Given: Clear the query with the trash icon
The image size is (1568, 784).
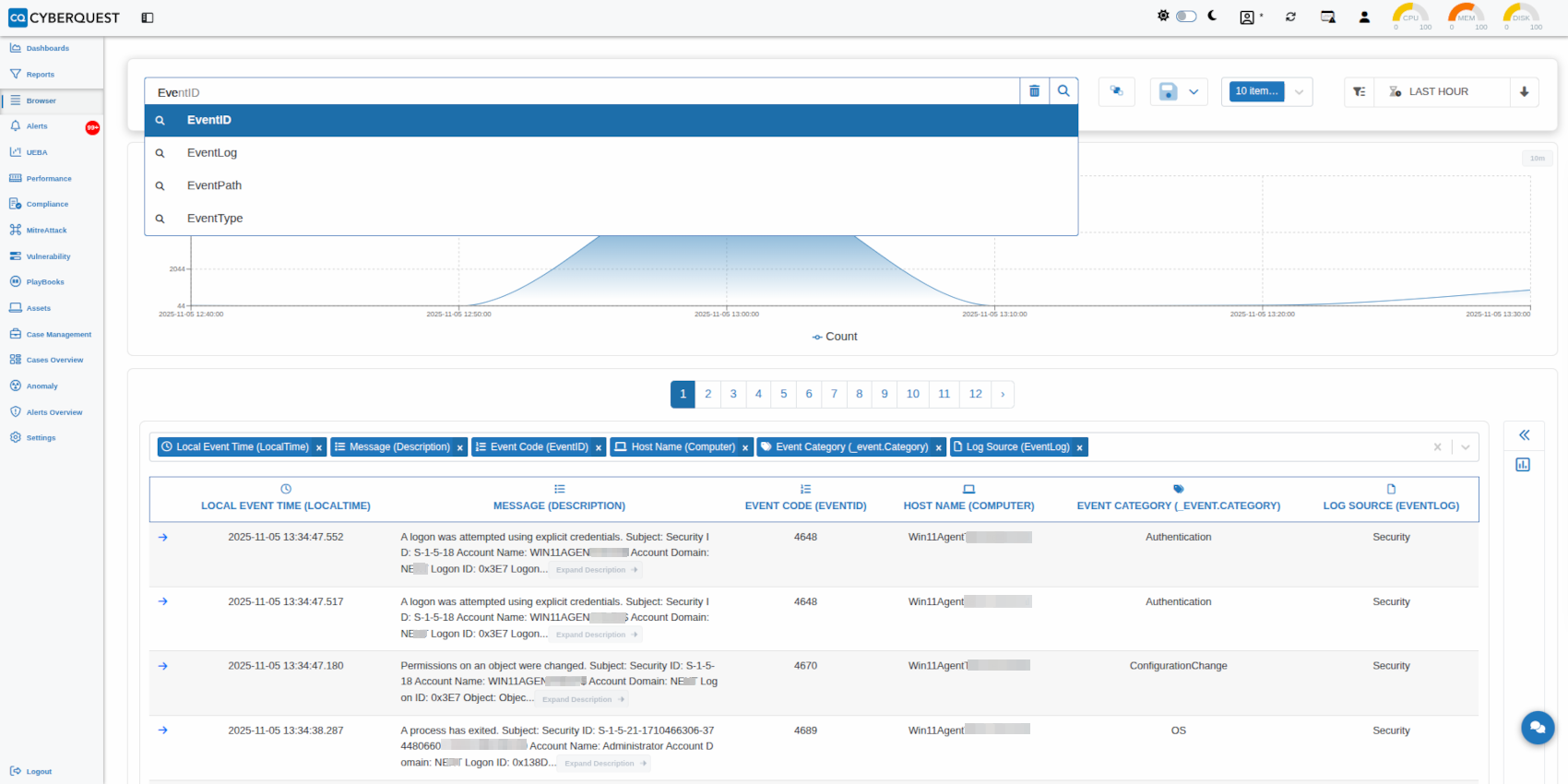Looking at the screenshot, I should tap(1034, 91).
